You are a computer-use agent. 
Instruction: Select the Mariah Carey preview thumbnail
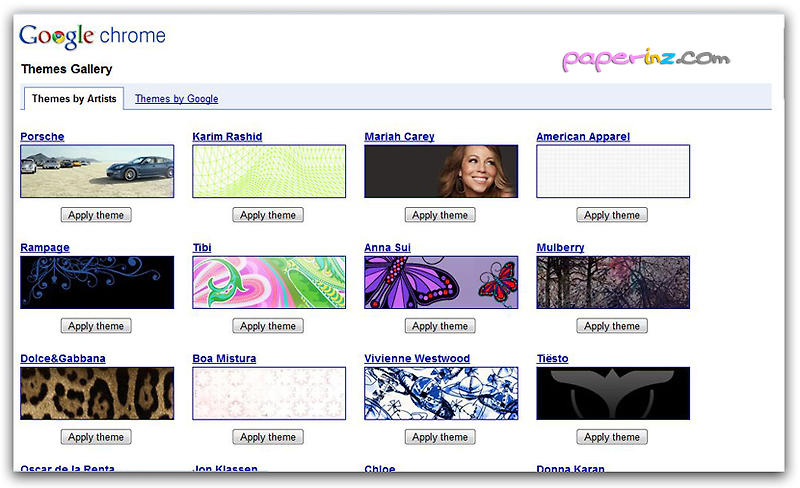pos(441,171)
